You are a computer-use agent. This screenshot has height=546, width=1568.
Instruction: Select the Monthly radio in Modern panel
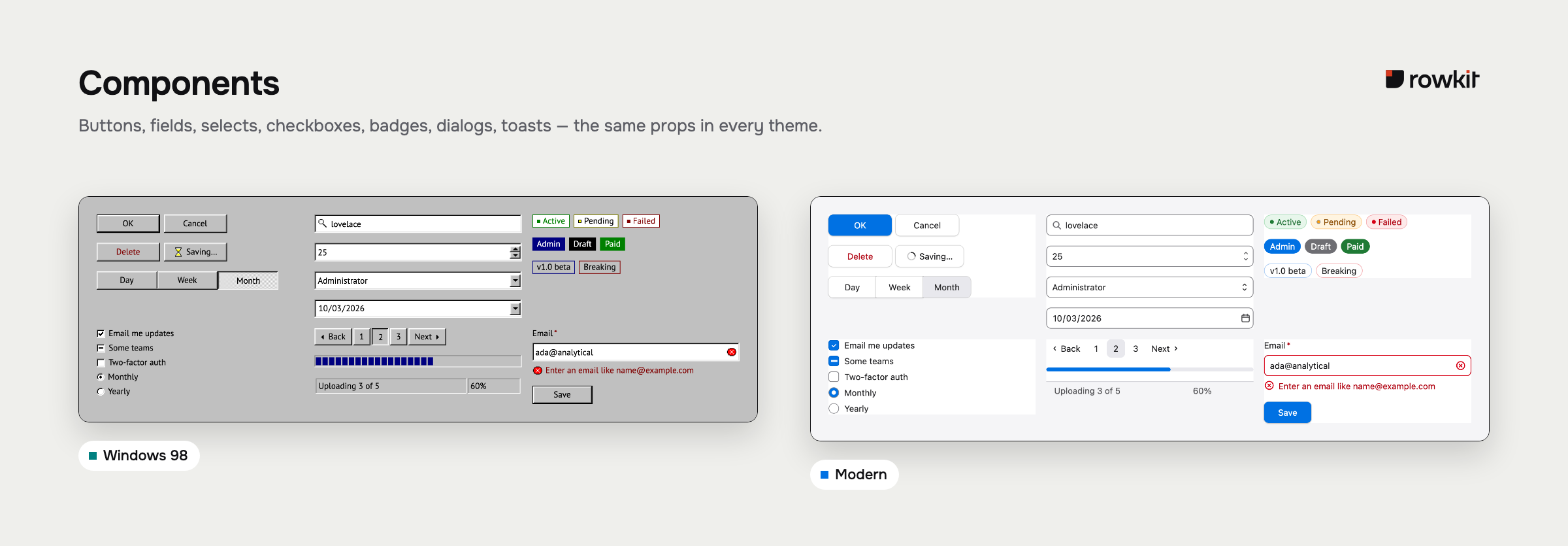(834, 392)
